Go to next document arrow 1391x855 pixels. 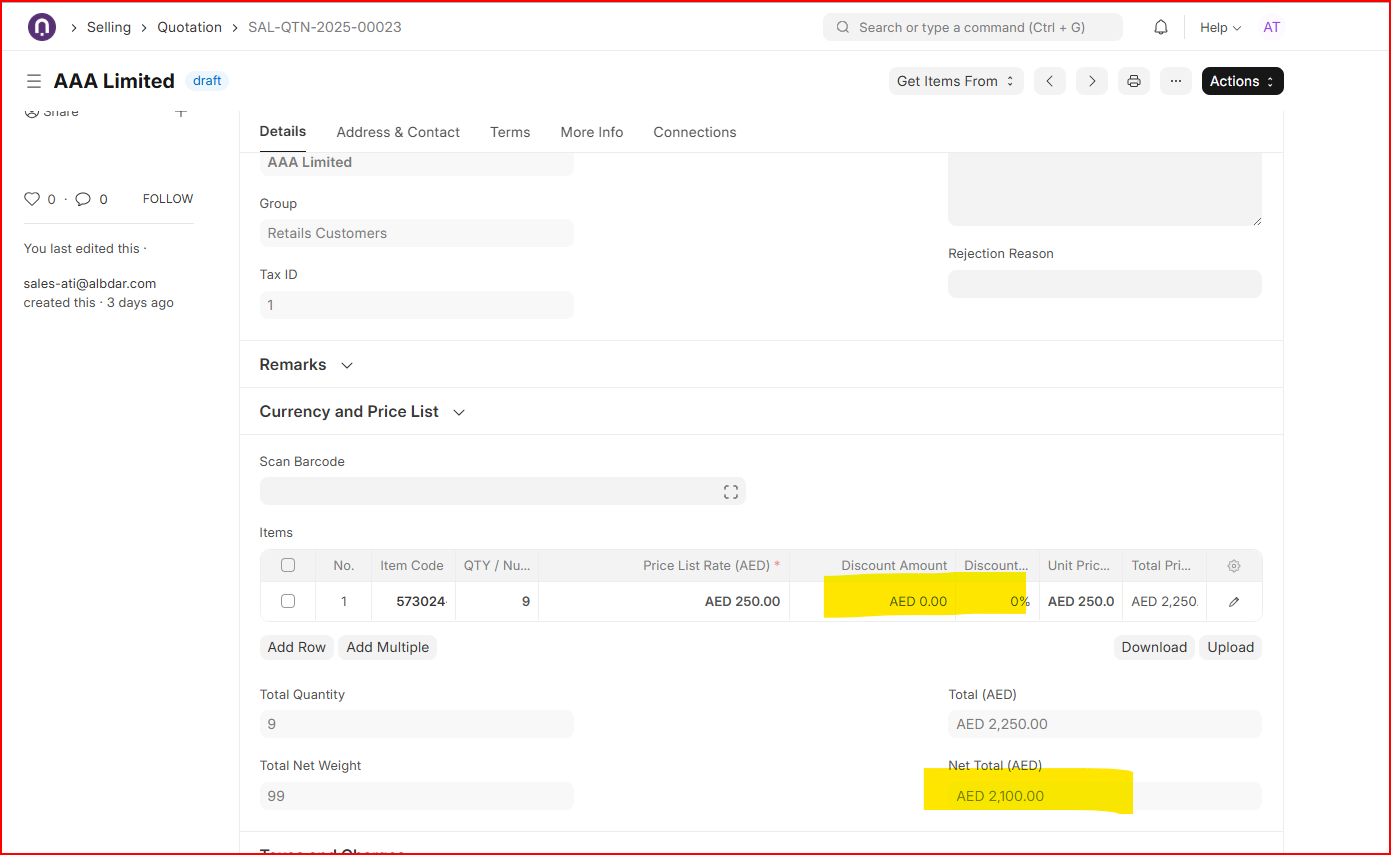pyautogui.click(x=1091, y=81)
